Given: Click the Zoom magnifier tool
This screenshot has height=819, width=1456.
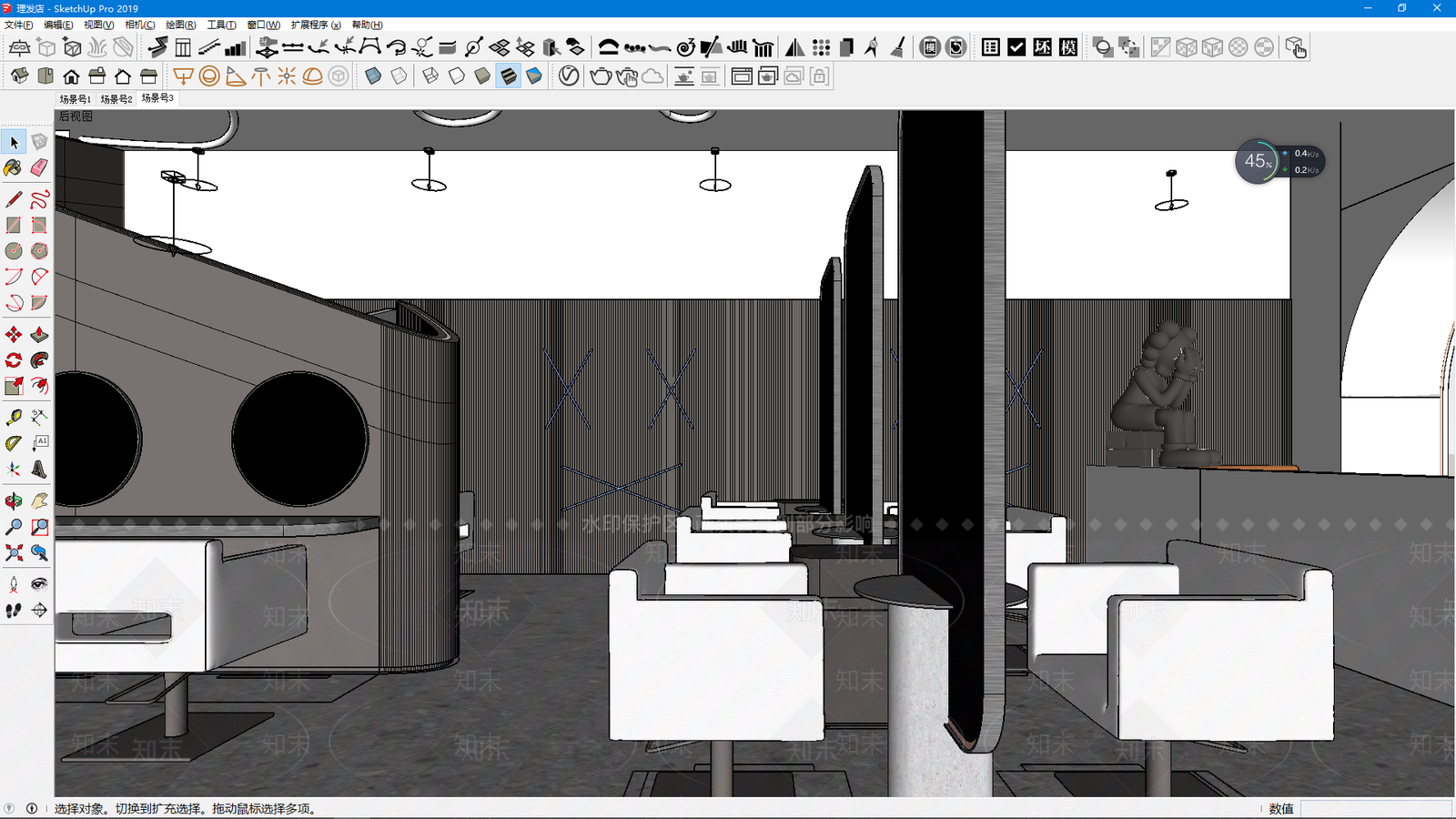Looking at the screenshot, I should [14, 527].
